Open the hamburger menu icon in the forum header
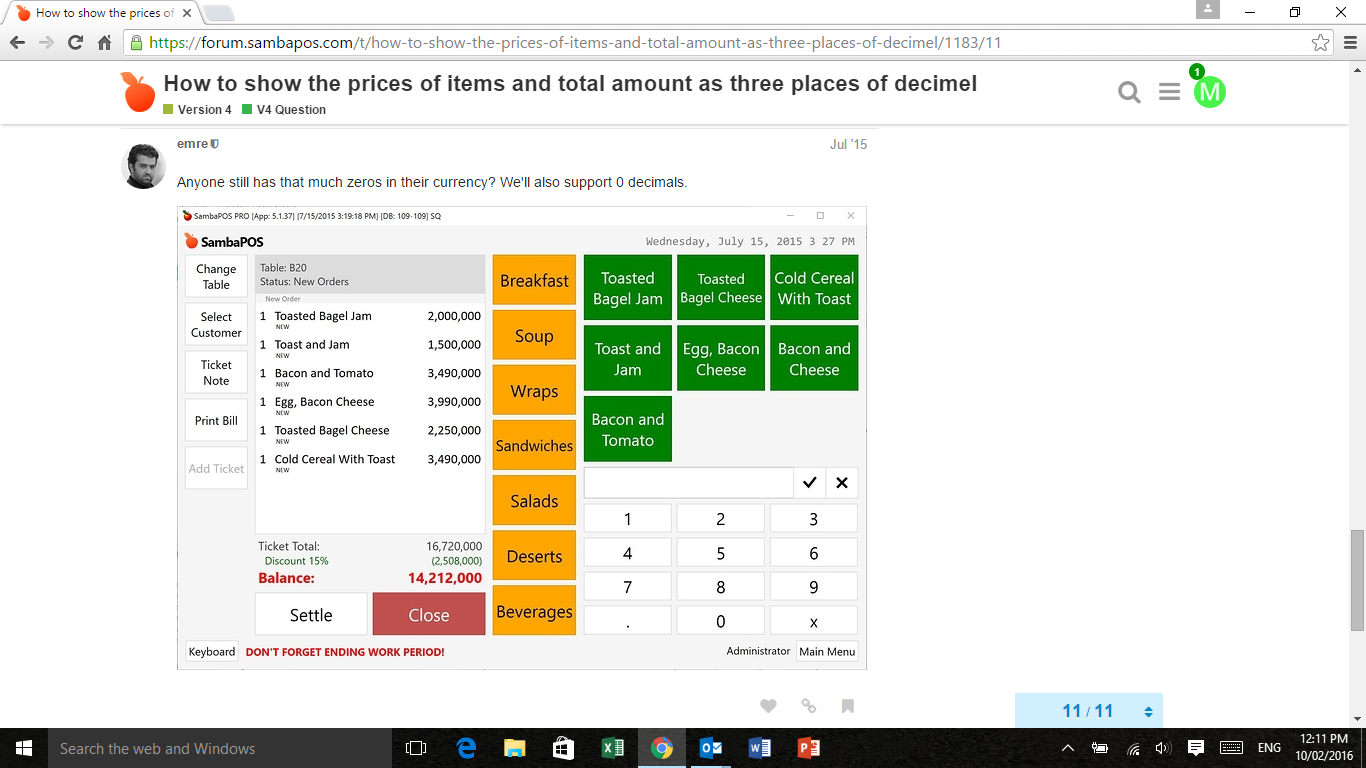Image resolution: width=1366 pixels, height=768 pixels. 1169,91
